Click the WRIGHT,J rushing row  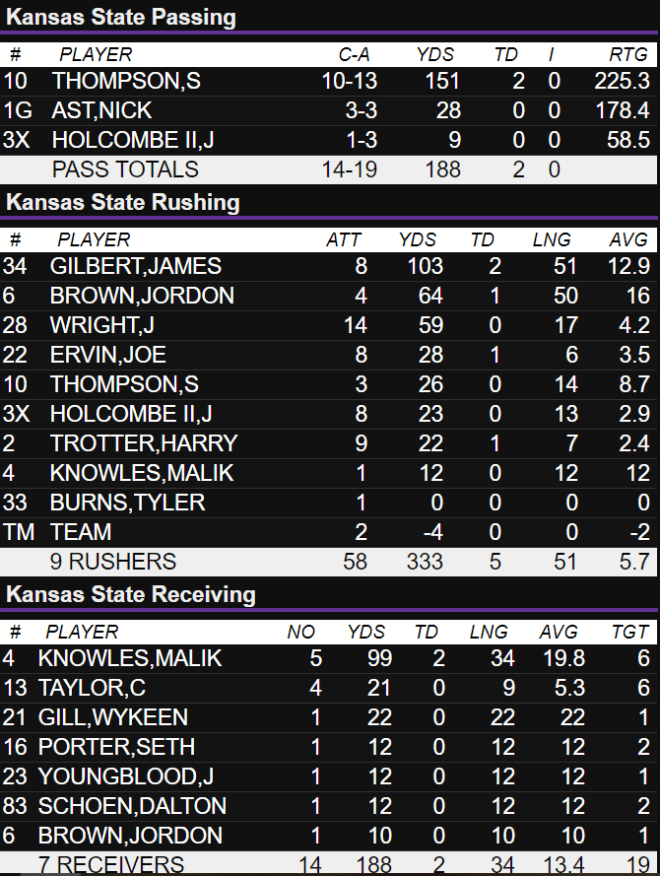click(329, 325)
